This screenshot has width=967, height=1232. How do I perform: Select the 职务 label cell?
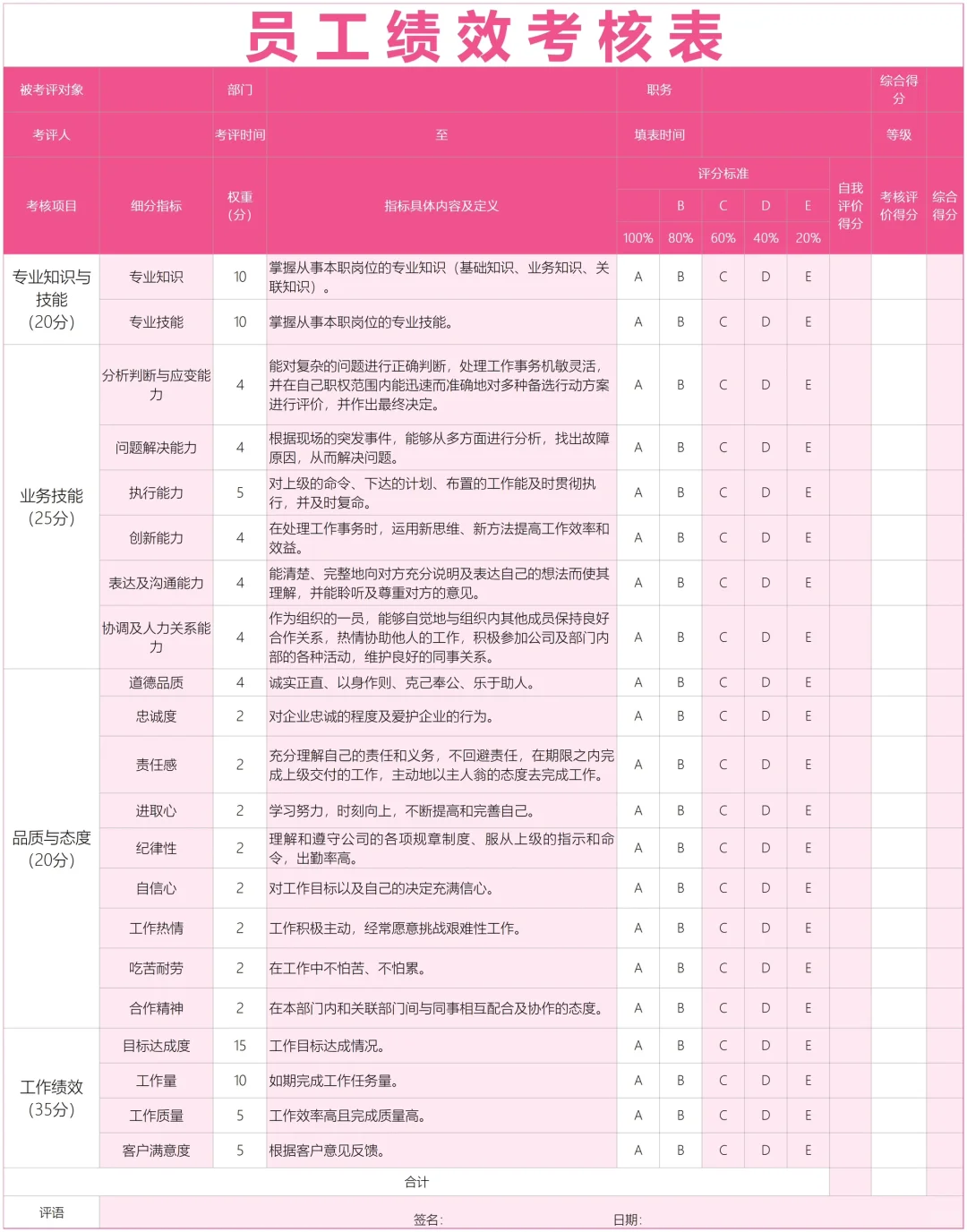659,90
